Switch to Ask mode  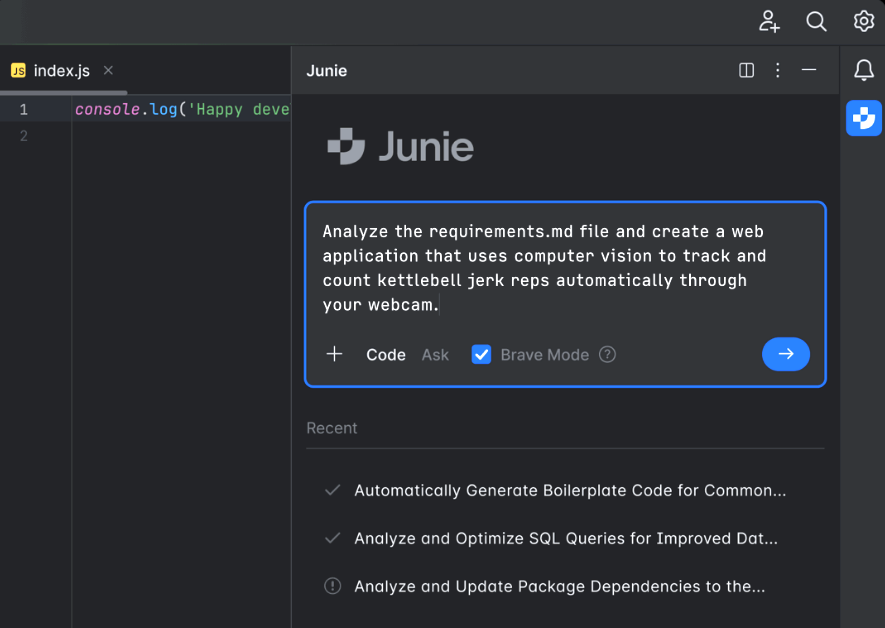point(435,355)
